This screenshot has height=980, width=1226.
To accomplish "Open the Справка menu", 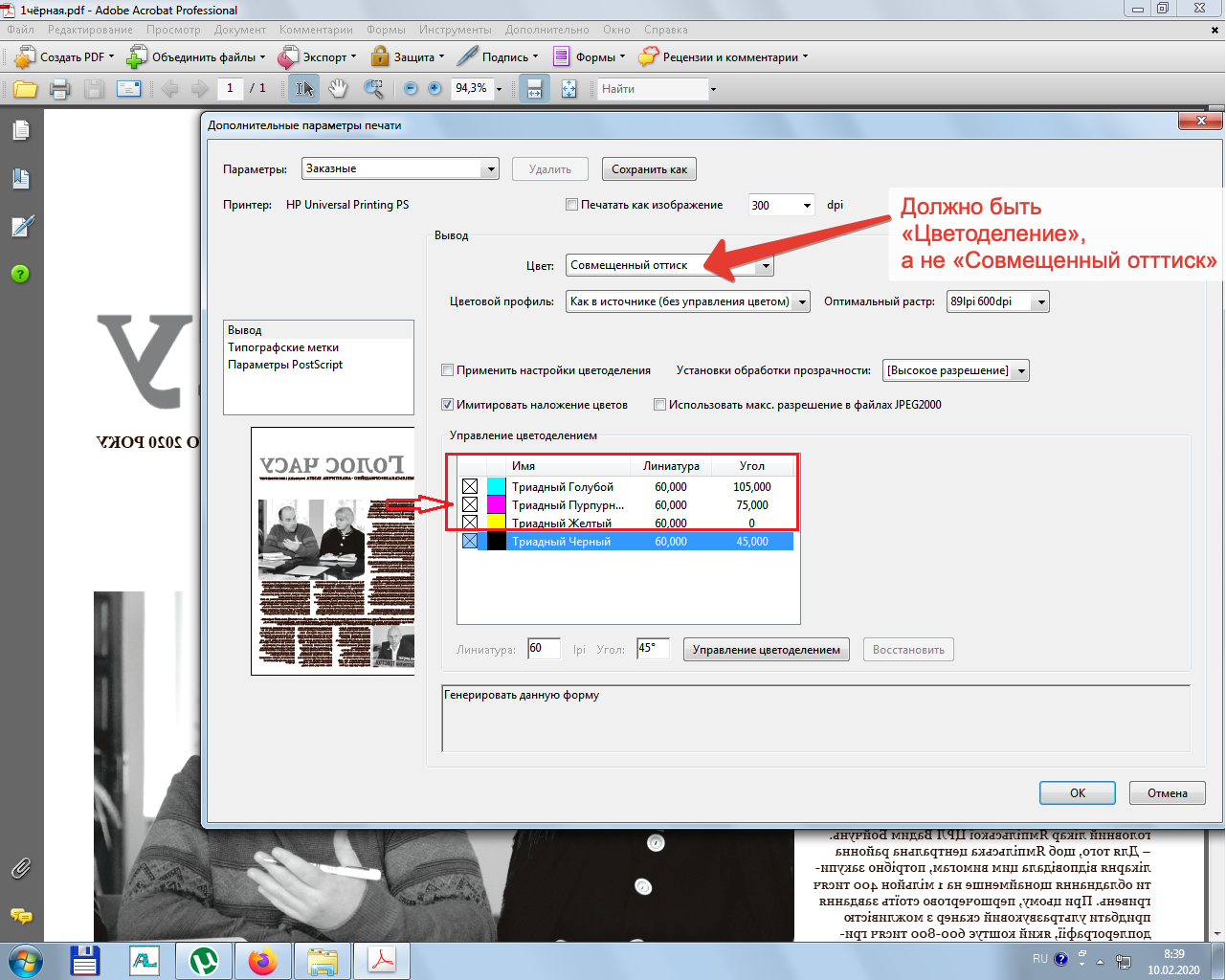I will pyautogui.click(x=666, y=30).
